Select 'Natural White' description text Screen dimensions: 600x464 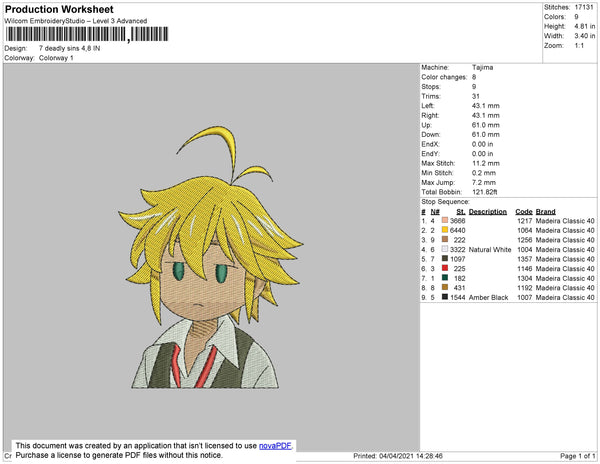(x=490, y=249)
